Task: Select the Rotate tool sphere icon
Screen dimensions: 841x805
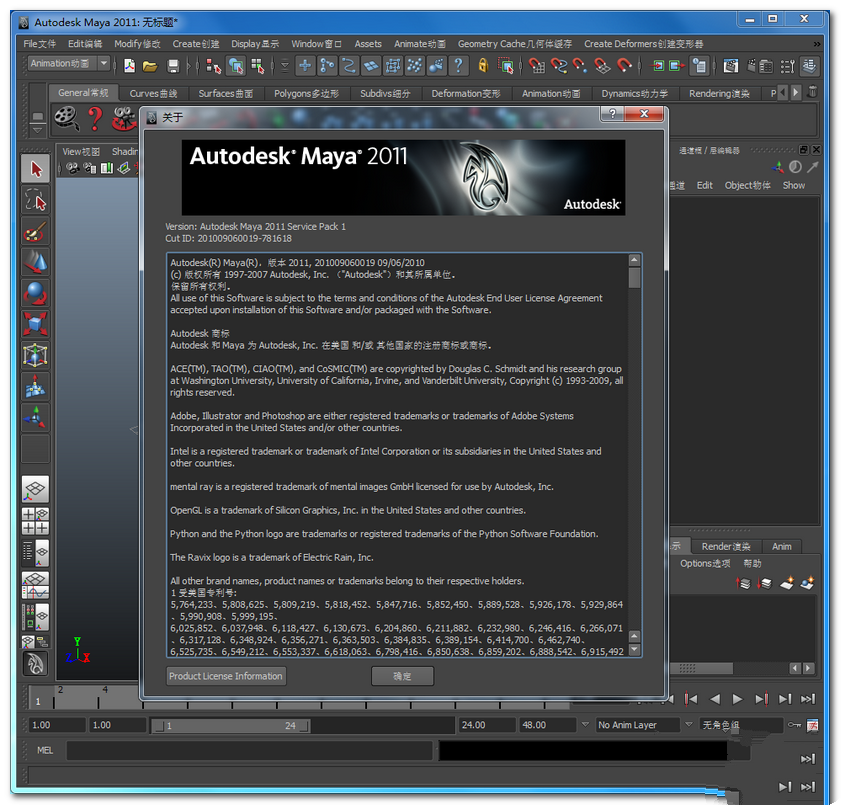Action: point(35,293)
